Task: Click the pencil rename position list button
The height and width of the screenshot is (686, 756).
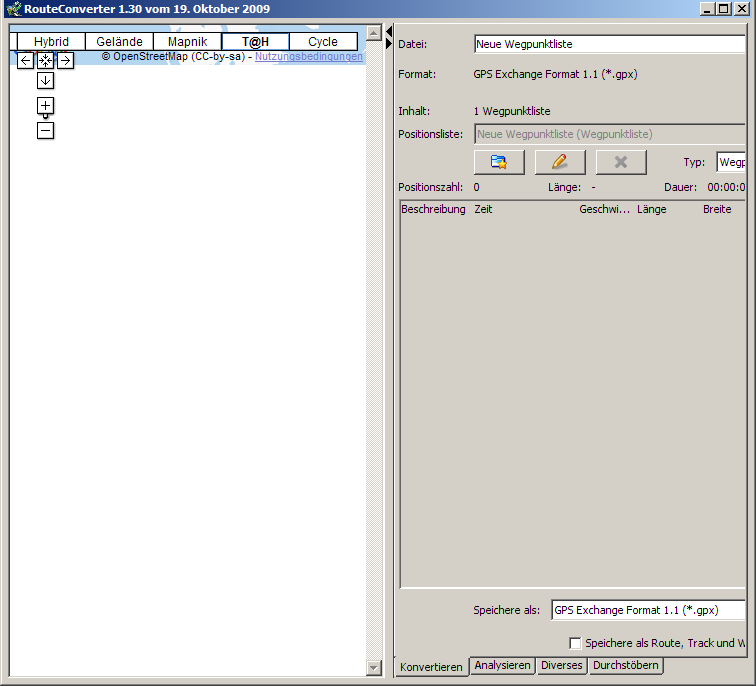Action: (x=560, y=162)
